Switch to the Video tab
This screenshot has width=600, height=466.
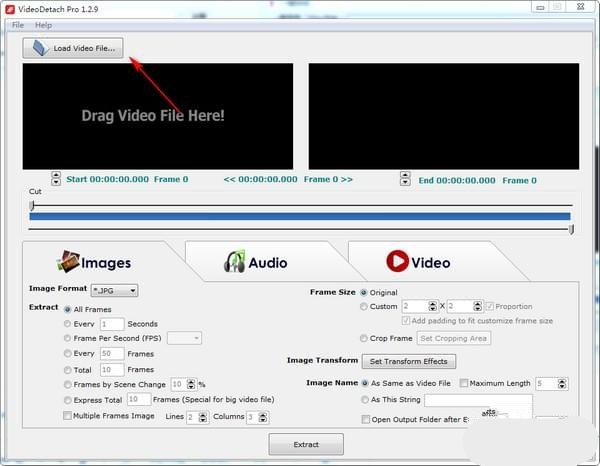point(418,262)
